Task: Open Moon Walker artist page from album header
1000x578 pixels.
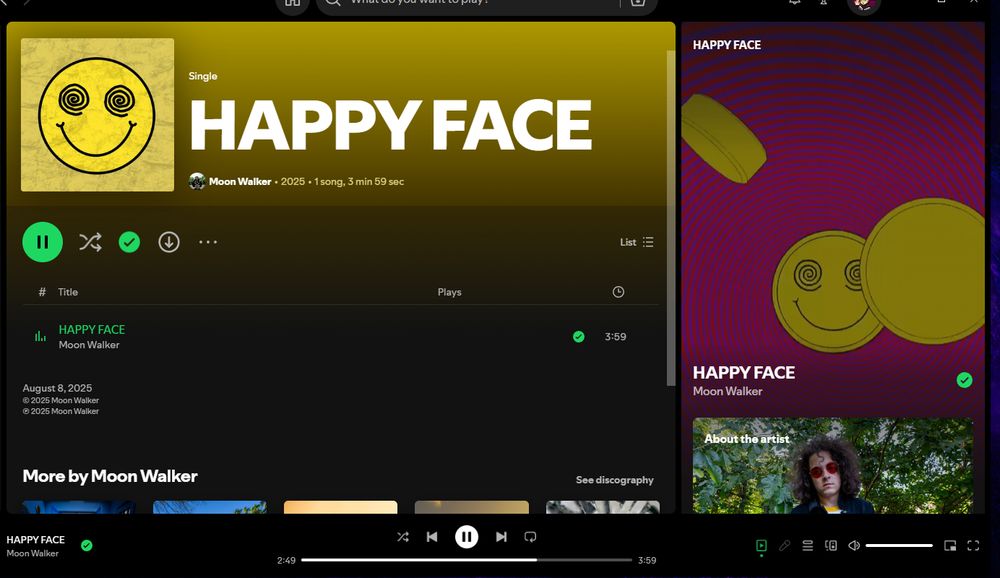Action: pyautogui.click(x=240, y=181)
